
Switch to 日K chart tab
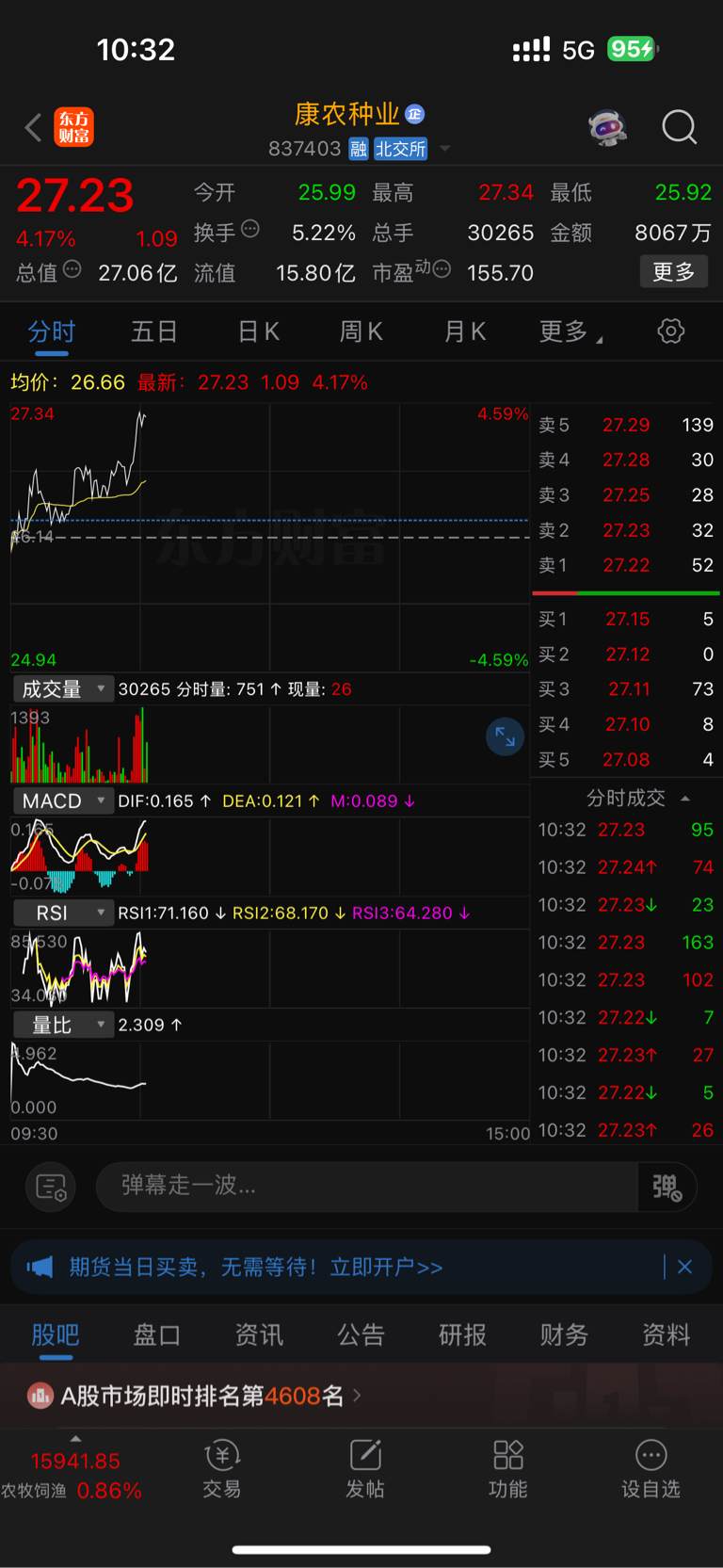[259, 331]
